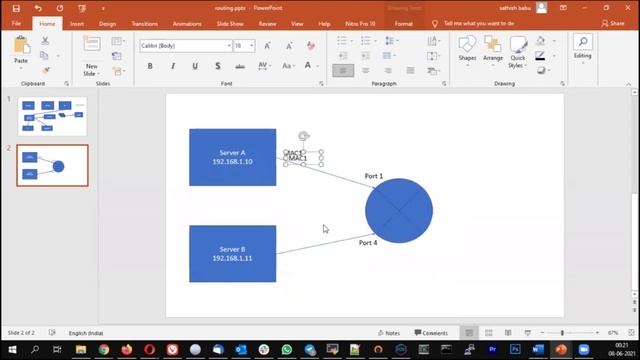Increase the font size
The width and height of the screenshot is (640, 360).
267,46
